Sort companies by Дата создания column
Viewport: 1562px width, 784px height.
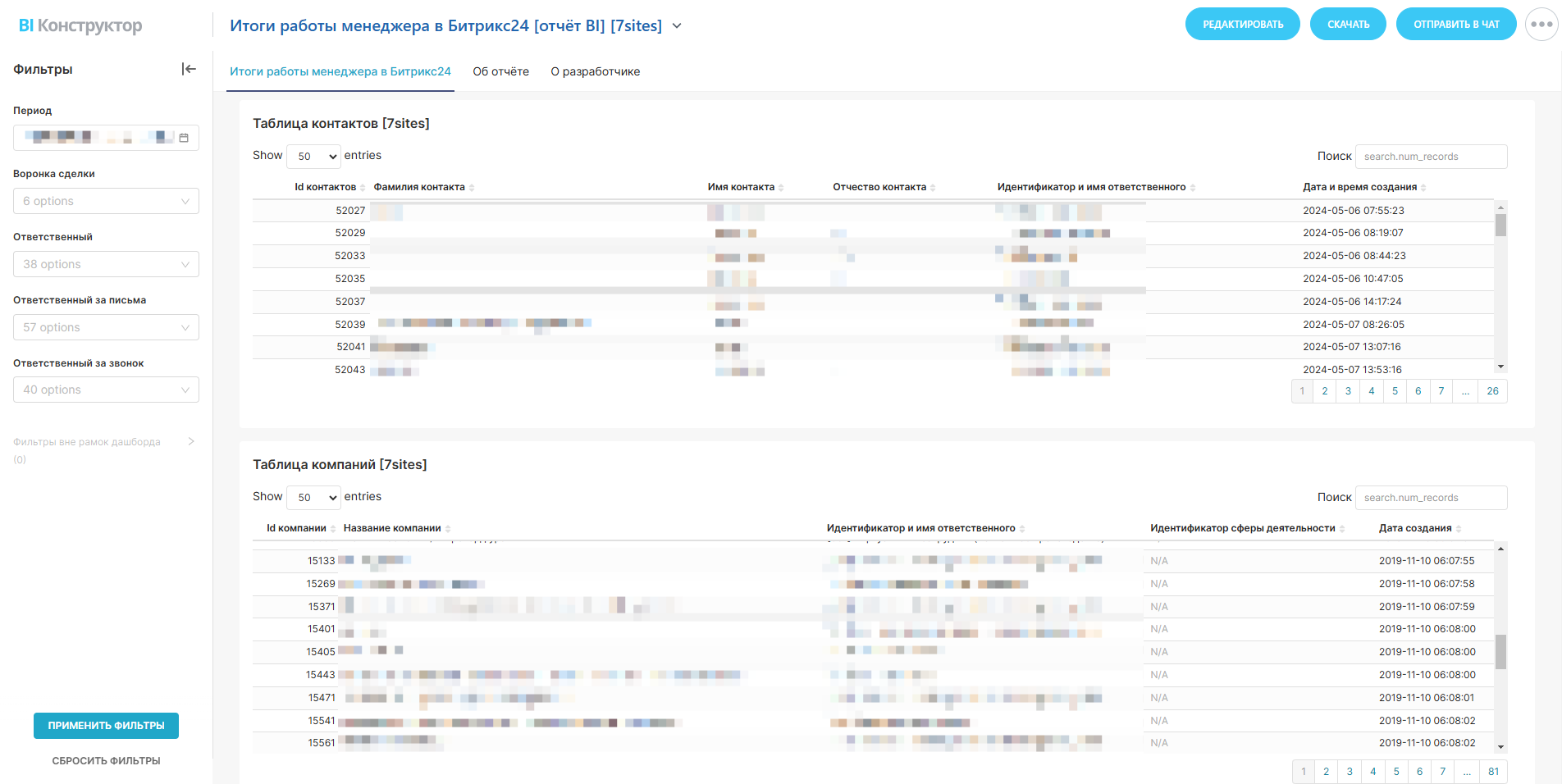pos(1420,528)
